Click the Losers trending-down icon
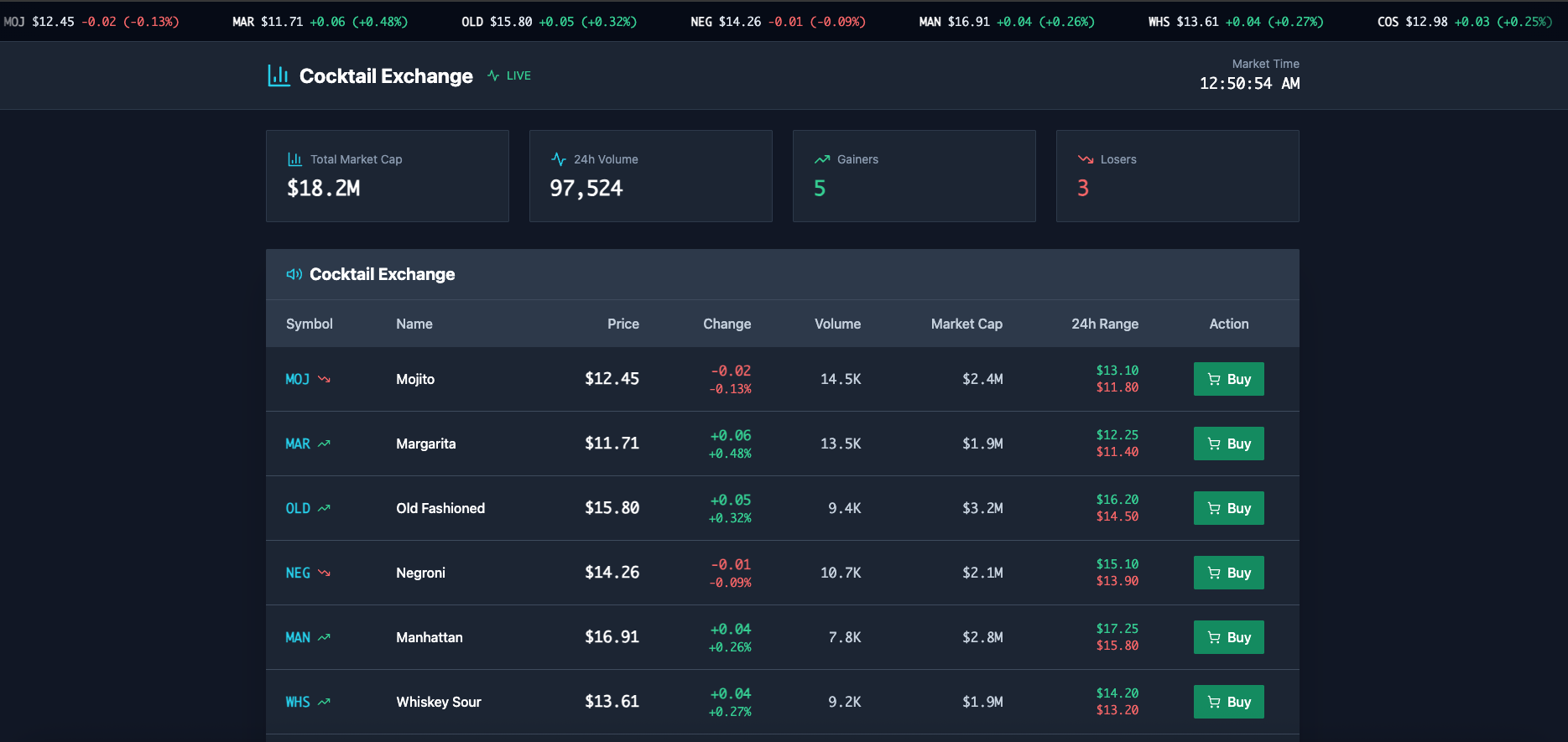Image resolution: width=1568 pixels, height=742 pixels. tap(1085, 159)
